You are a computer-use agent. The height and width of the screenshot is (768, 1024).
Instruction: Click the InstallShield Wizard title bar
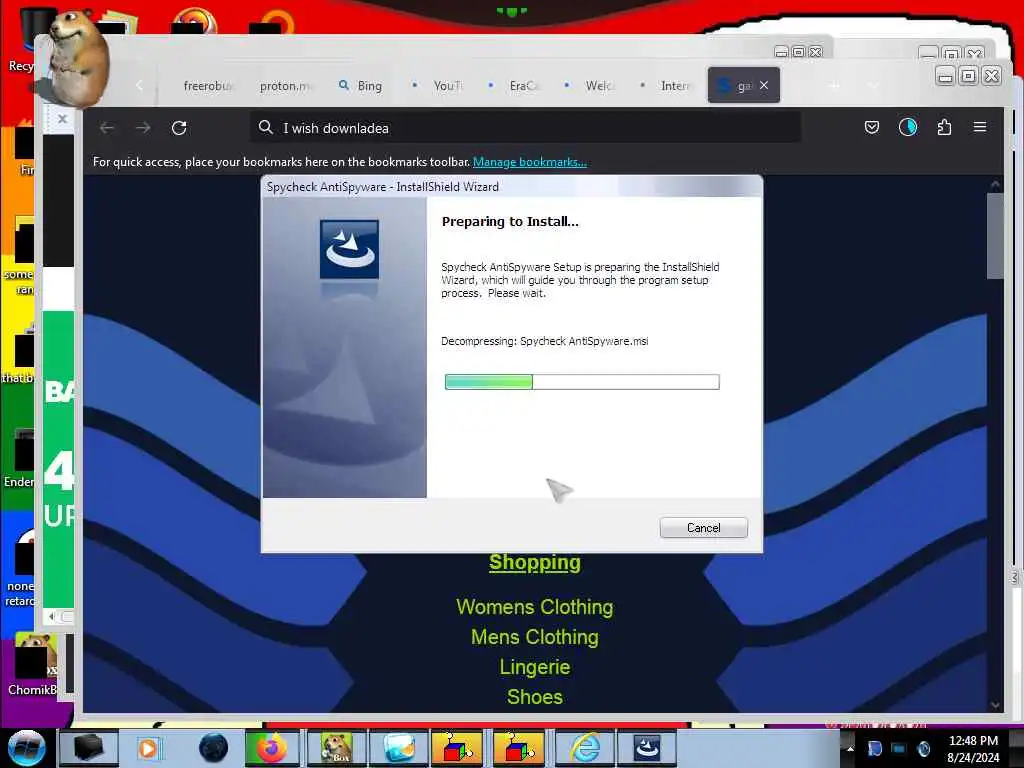click(x=512, y=187)
